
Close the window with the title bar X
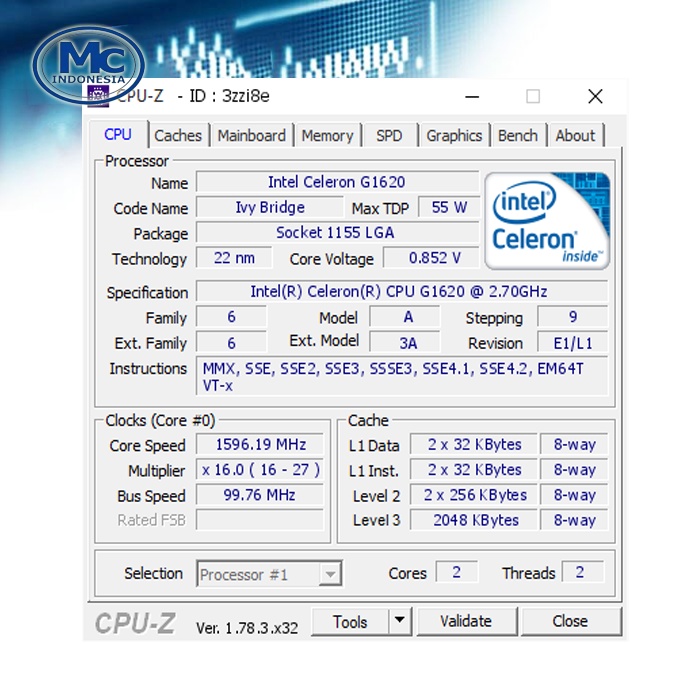point(595,96)
